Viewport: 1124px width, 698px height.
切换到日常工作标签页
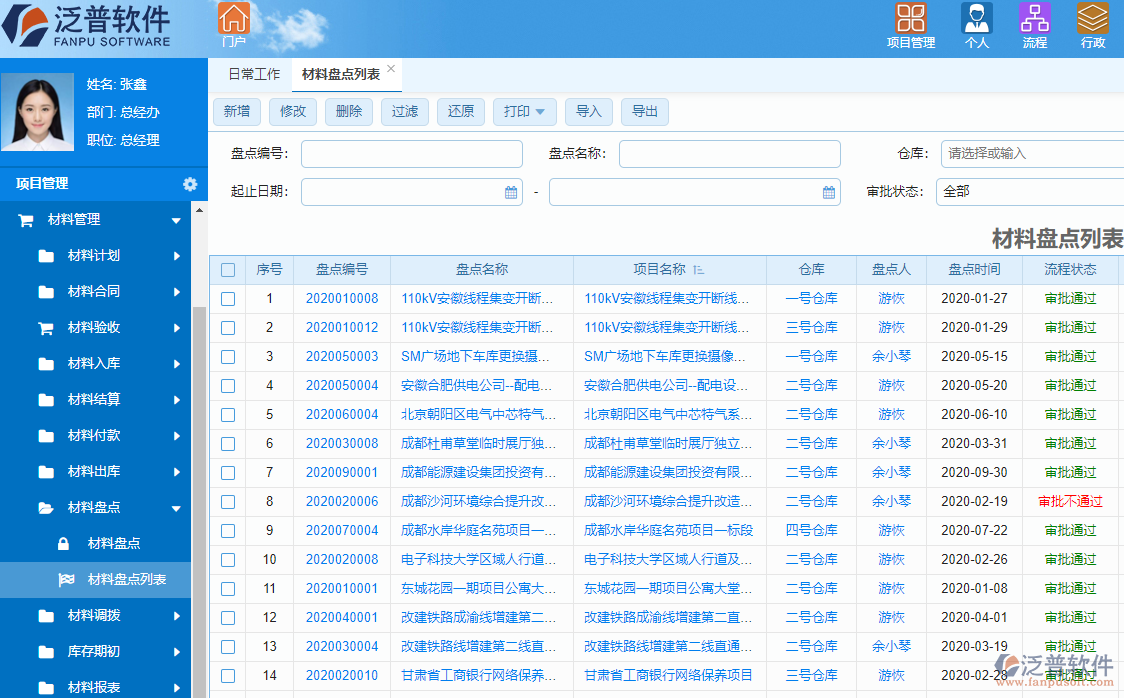pyautogui.click(x=253, y=73)
